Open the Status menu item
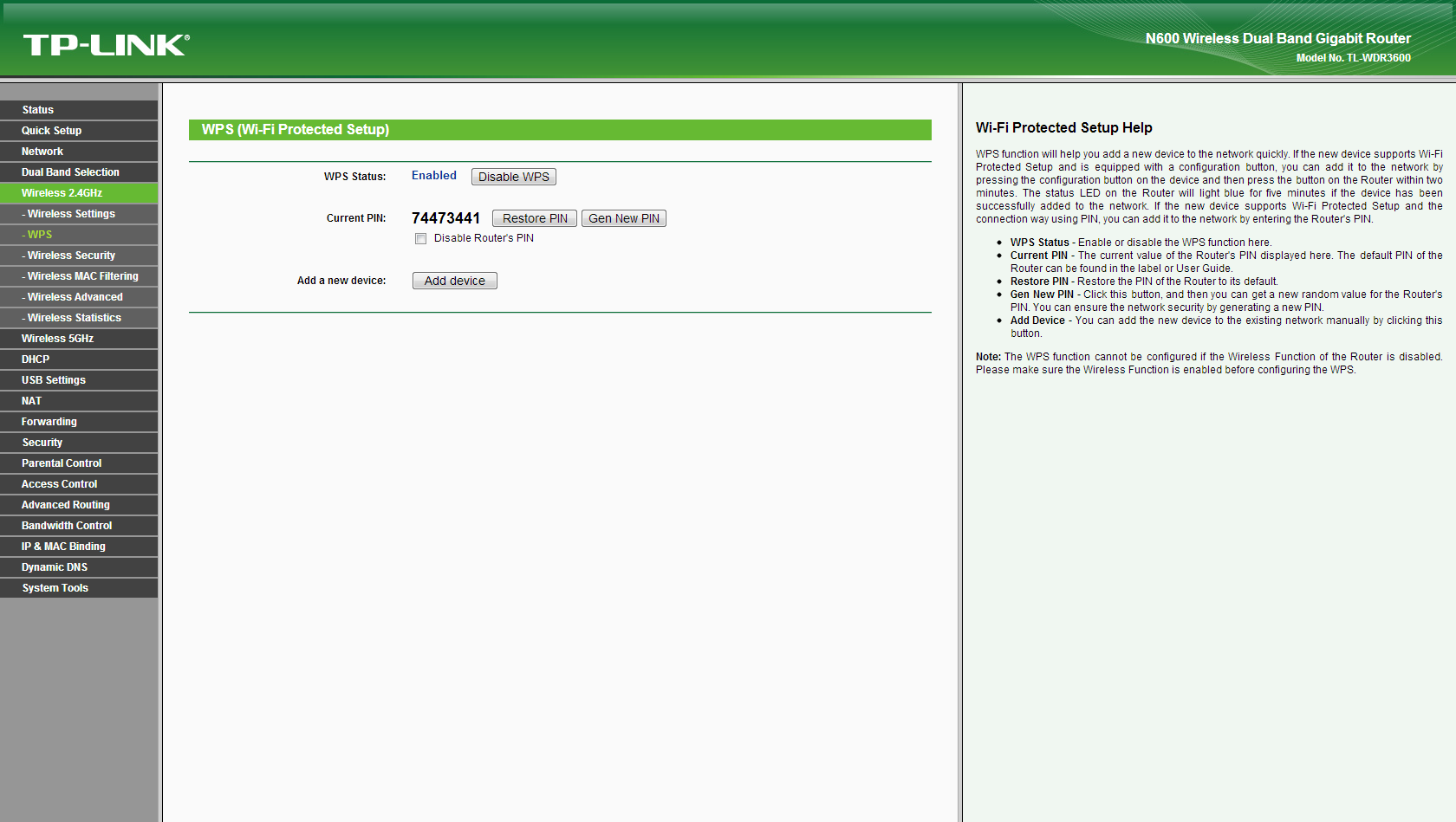1456x822 pixels. pos(79,110)
